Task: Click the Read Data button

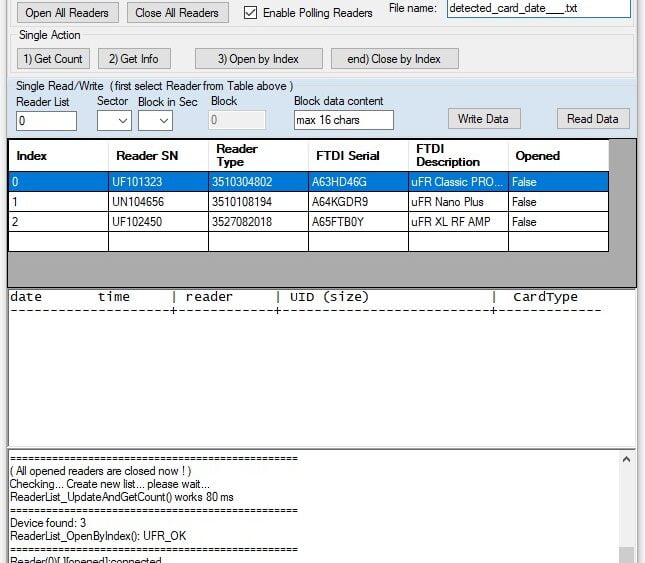Action: [x=593, y=119]
